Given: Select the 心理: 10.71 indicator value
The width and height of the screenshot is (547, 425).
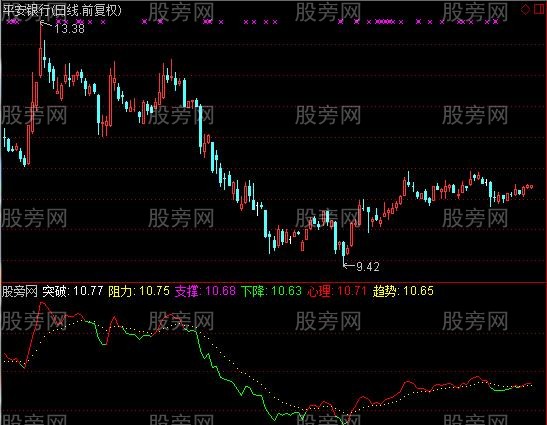Looking at the screenshot, I should pyautogui.click(x=337, y=291).
